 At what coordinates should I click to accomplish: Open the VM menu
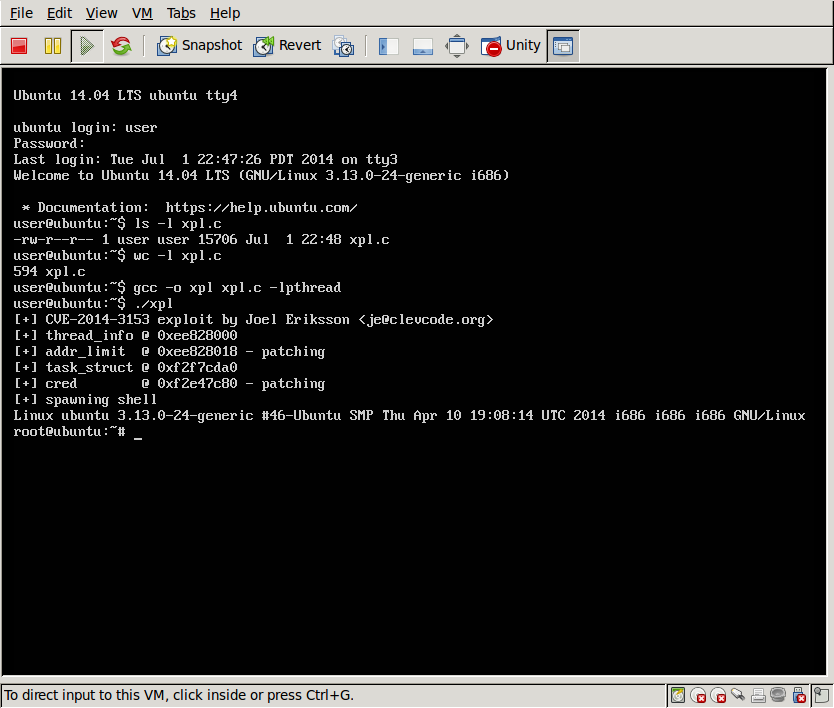coord(142,13)
